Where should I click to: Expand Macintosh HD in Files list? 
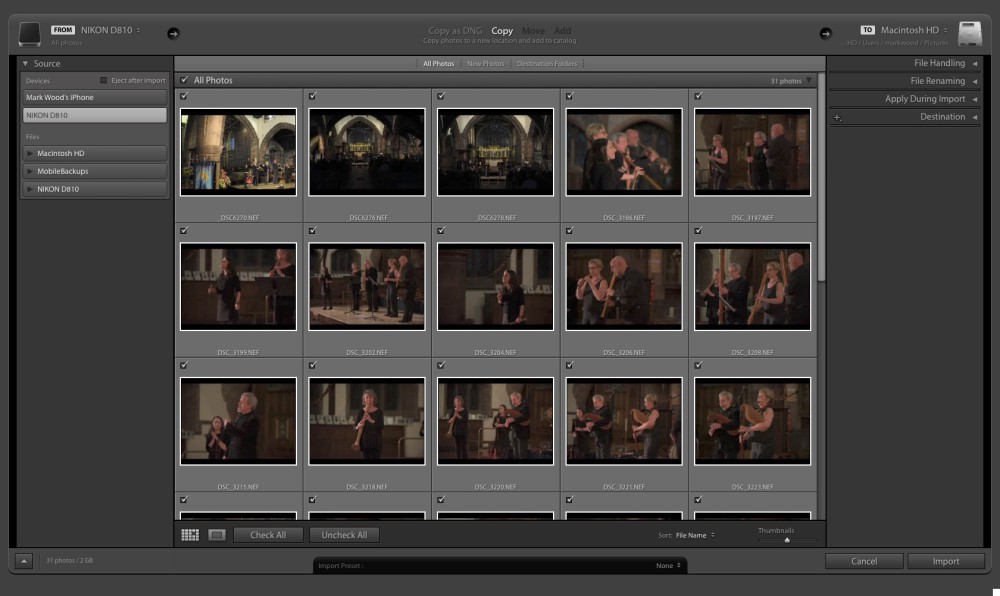29,154
